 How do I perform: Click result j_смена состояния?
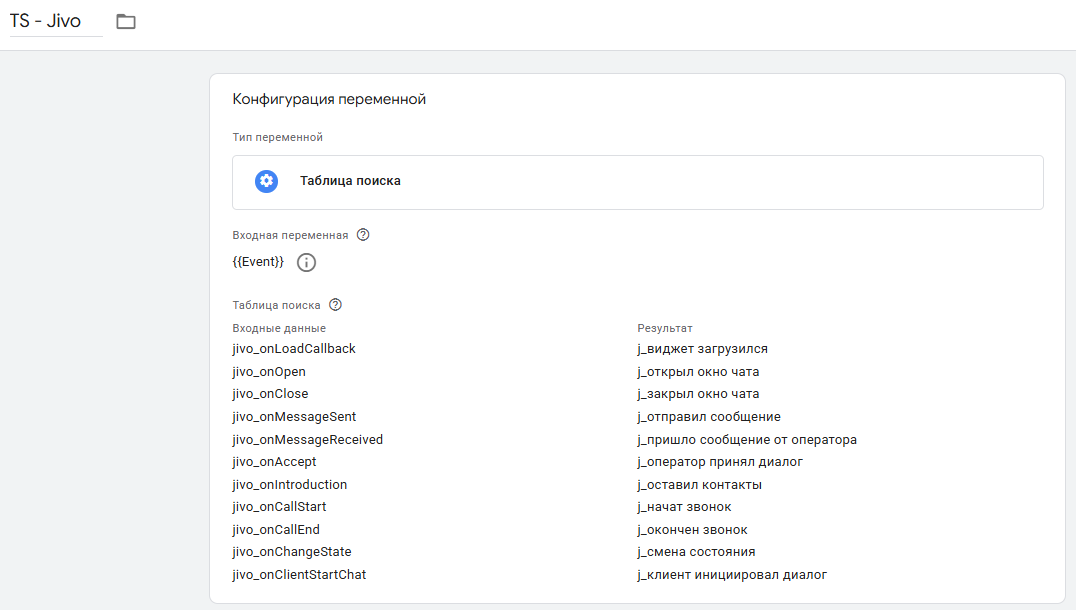(x=696, y=552)
